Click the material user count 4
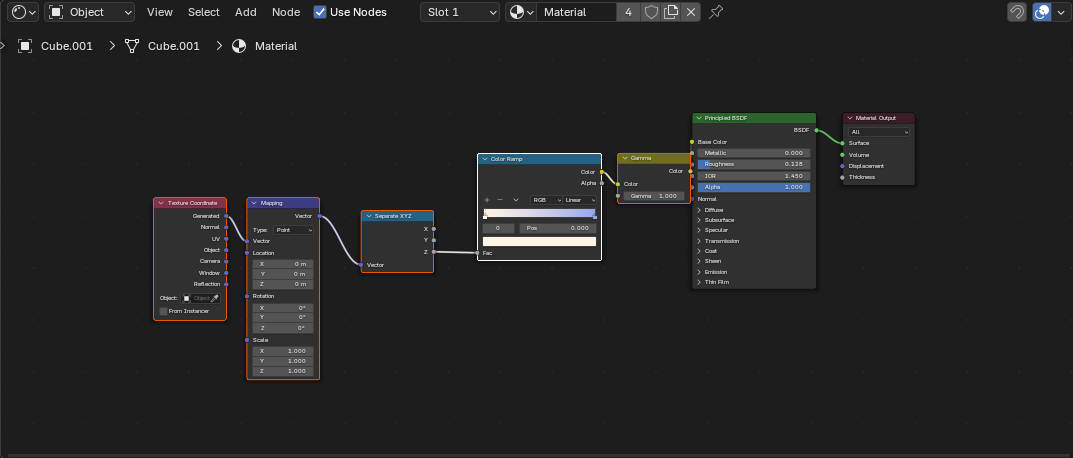The height and width of the screenshot is (458, 1073). [628, 12]
